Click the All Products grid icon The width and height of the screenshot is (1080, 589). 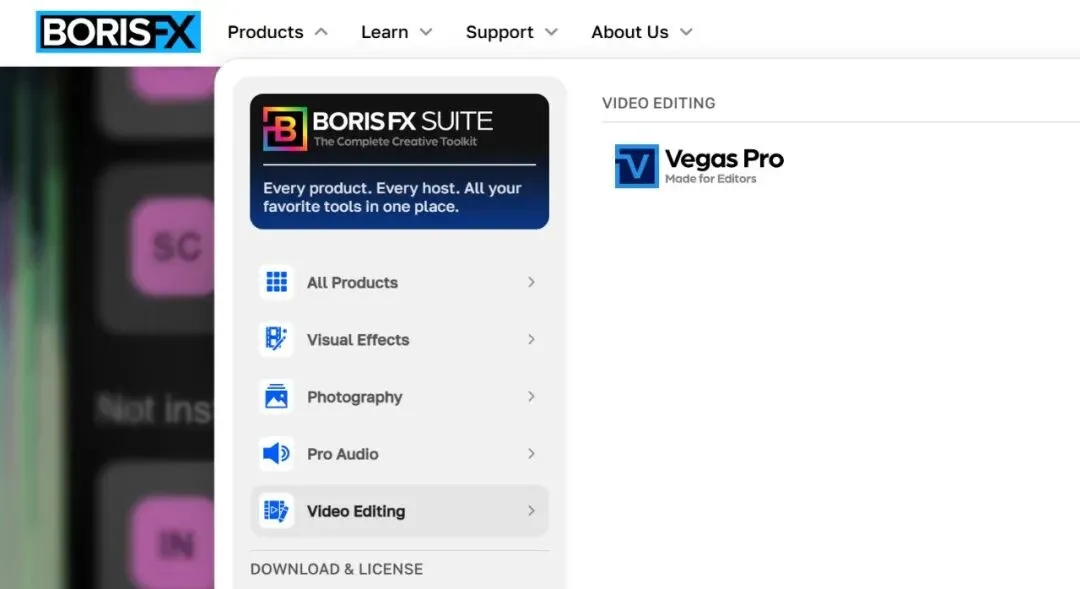(276, 282)
